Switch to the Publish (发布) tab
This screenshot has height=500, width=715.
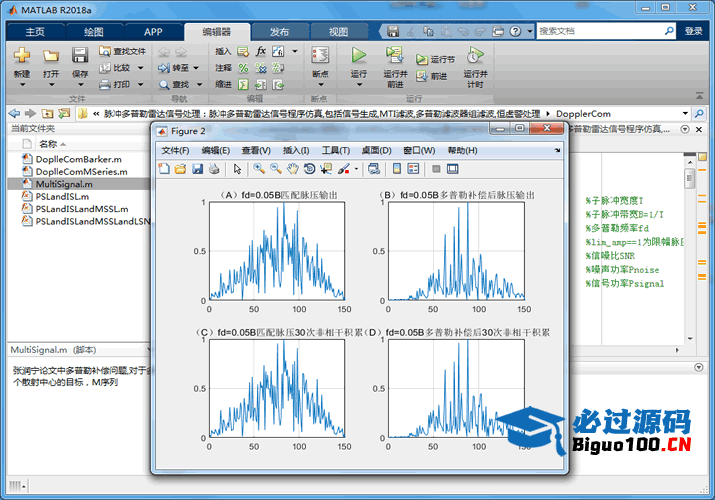click(x=280, y=32)
